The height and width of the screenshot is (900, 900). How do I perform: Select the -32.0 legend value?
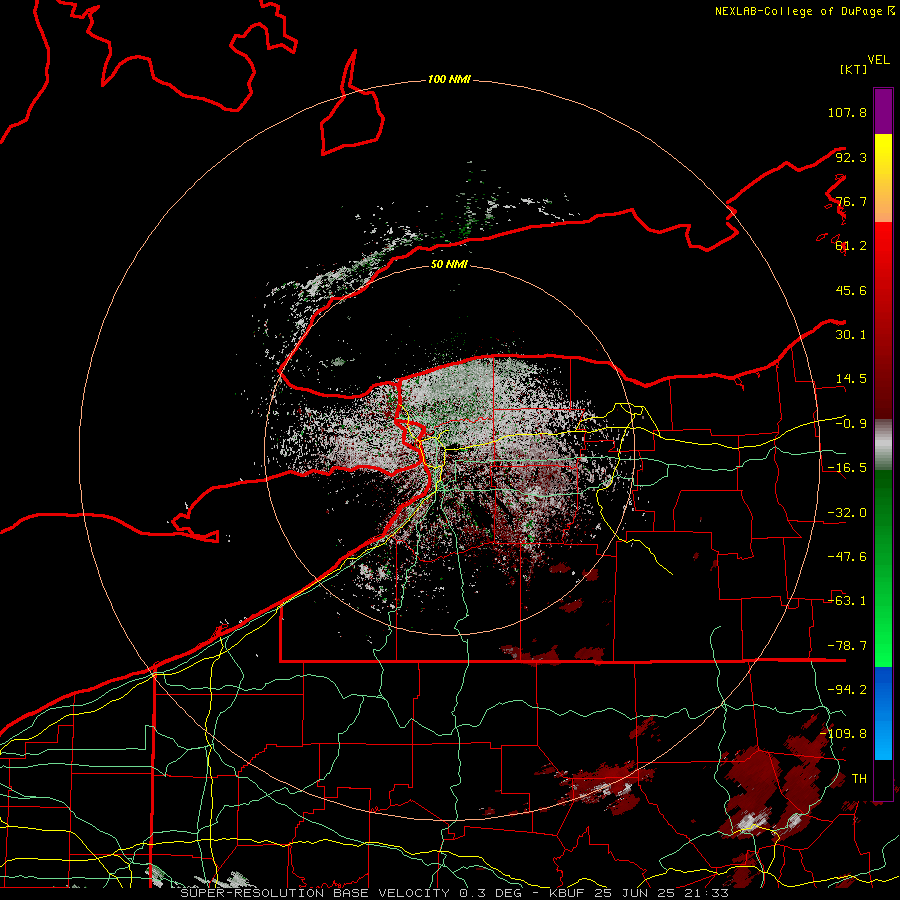(847, 513)
